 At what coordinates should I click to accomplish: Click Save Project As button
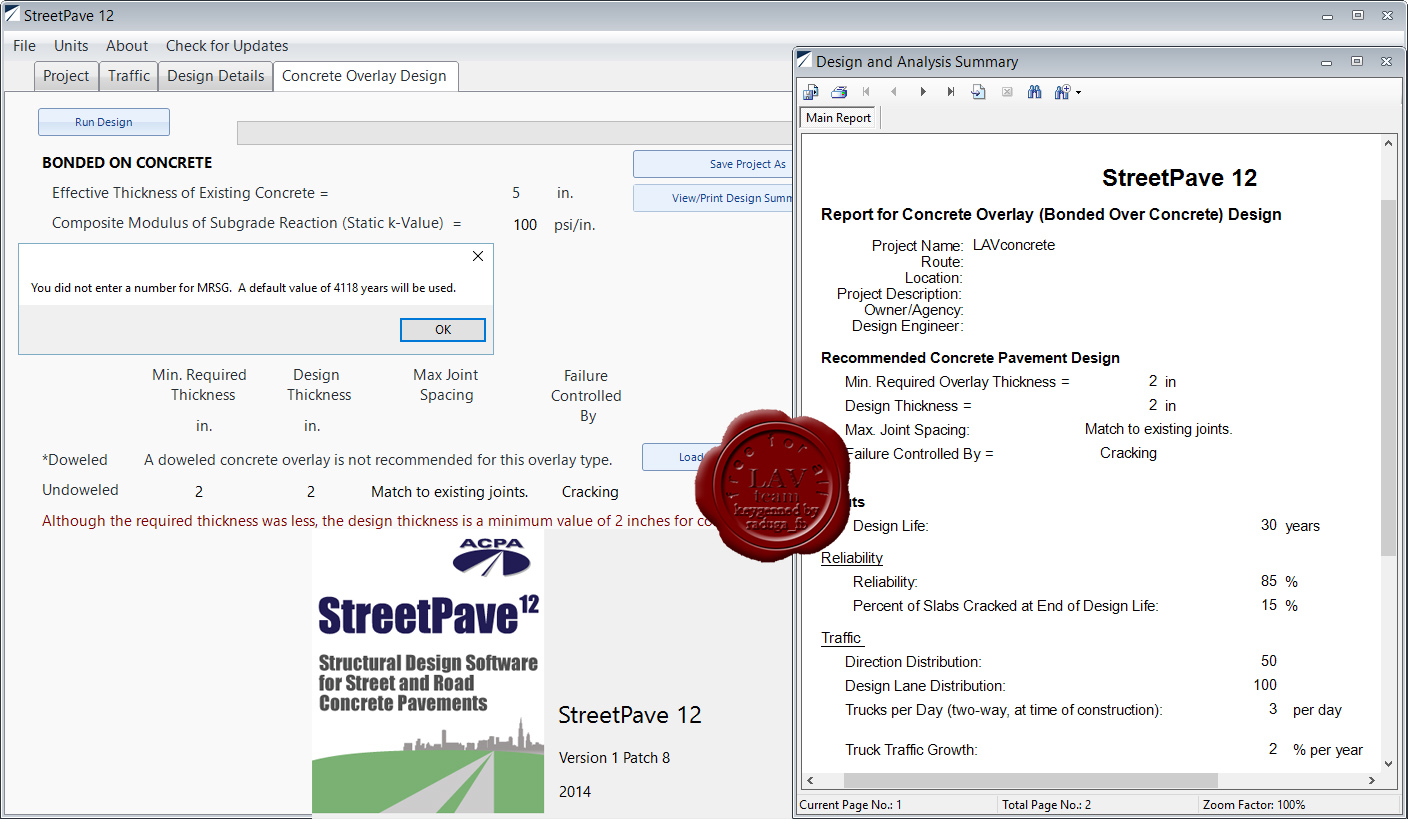[x=713, y=164]
